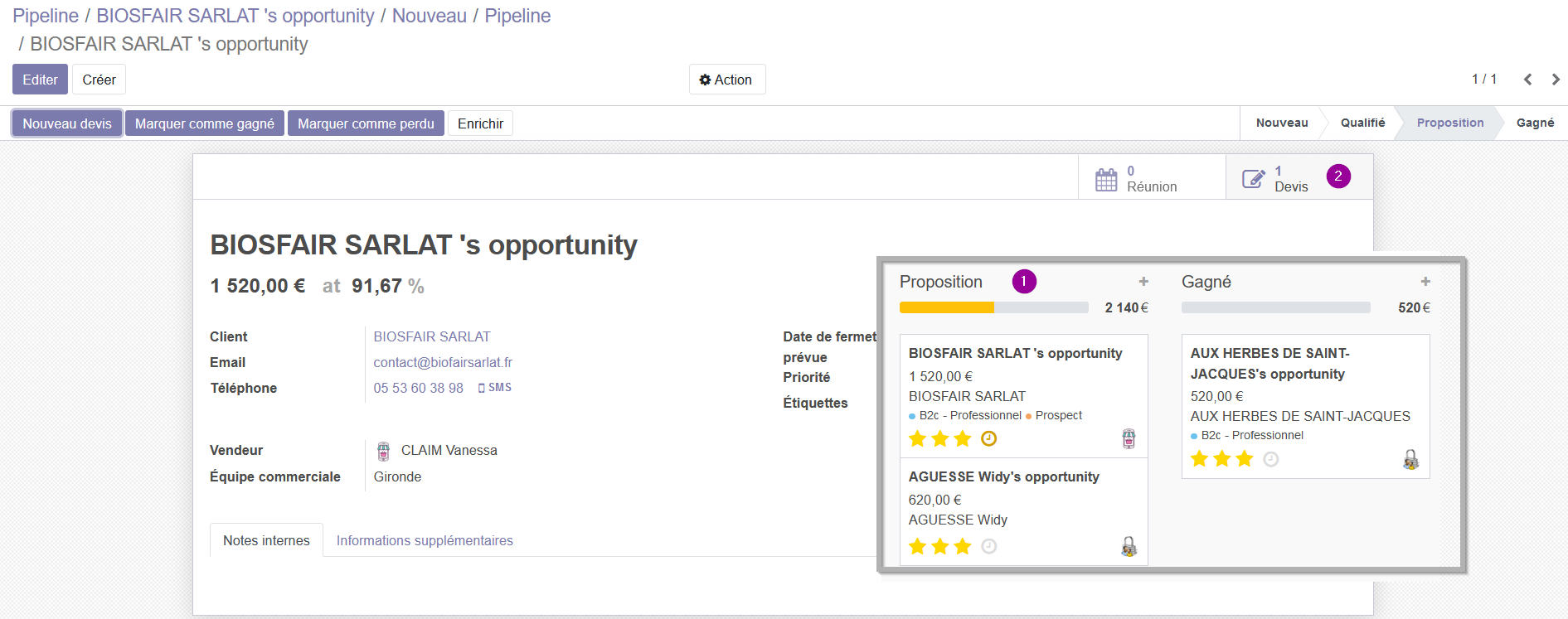Image resolution: width=1568 pixels, height=619 pixels.
Task: Click second star on AGUESSE card
Action: tap(939, 546)
